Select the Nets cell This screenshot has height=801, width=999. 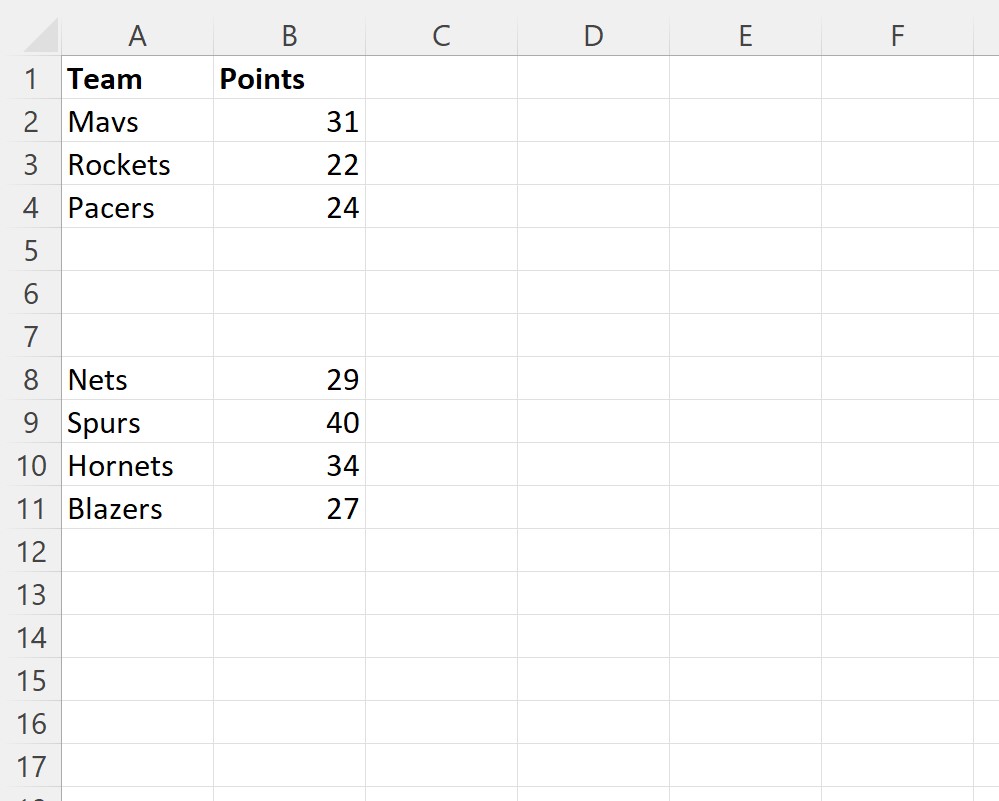pos(137,379)
